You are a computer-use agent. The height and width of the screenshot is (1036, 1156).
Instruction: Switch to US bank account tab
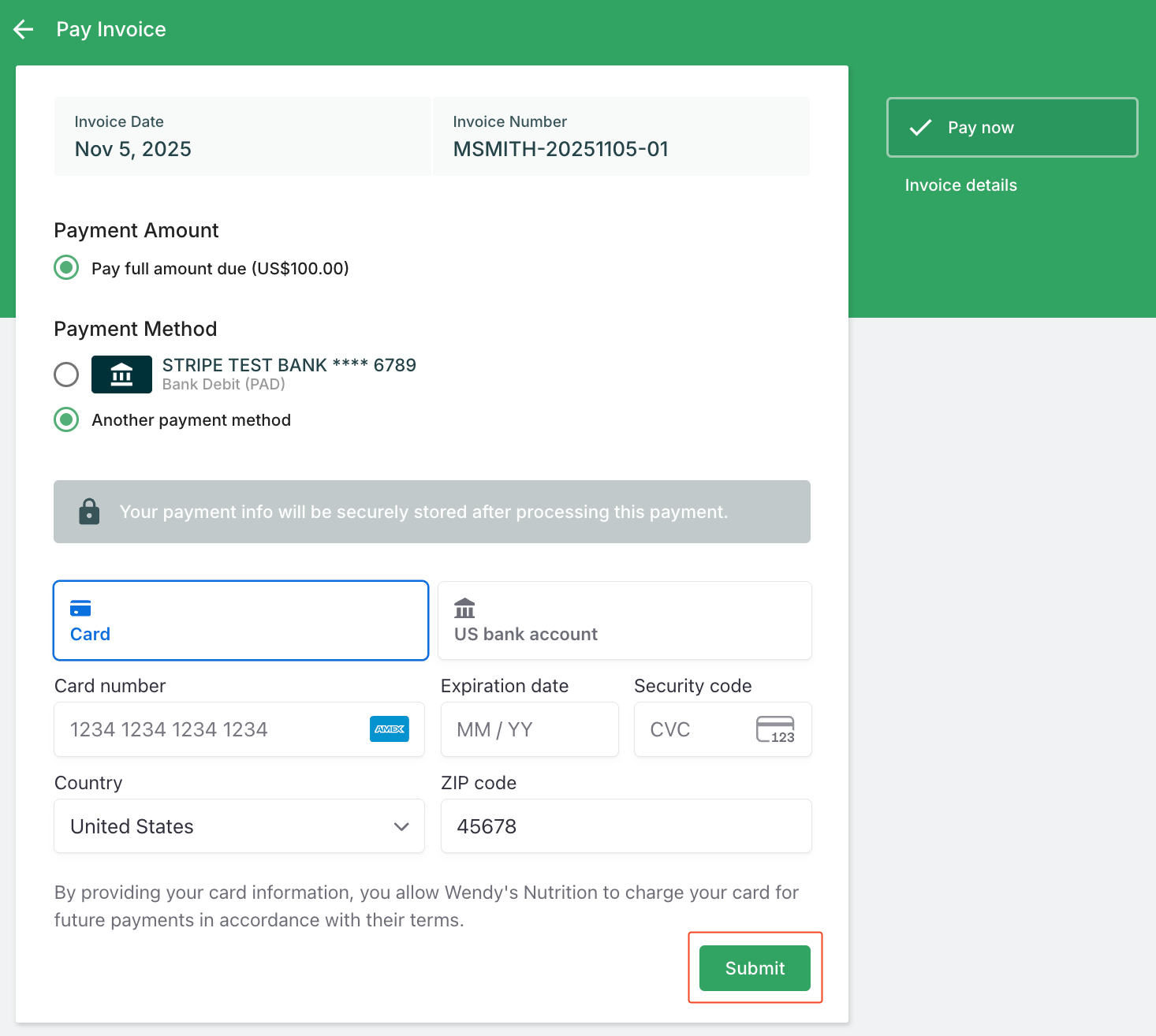625,620
